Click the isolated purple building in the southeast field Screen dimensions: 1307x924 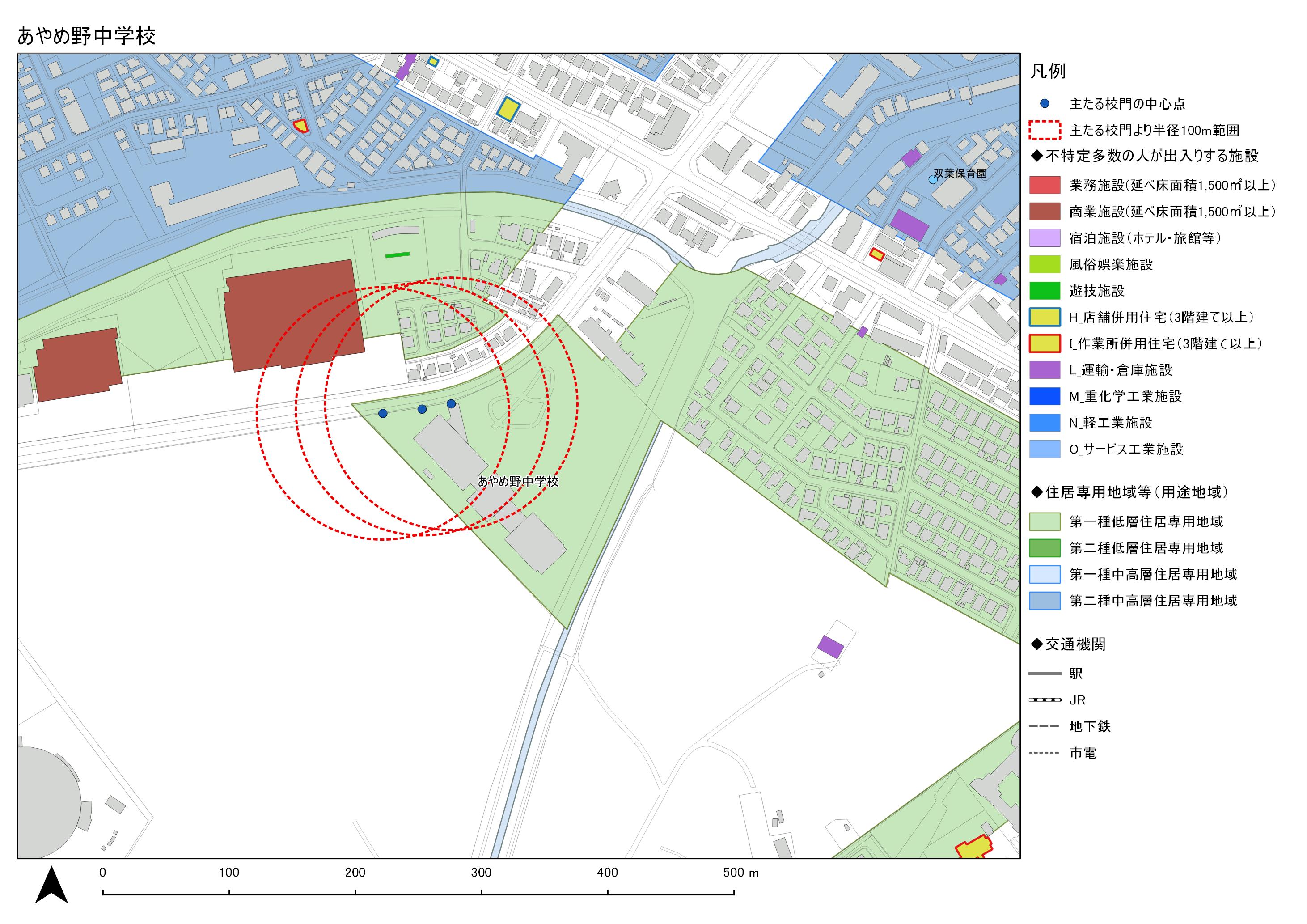coord(830,647)
